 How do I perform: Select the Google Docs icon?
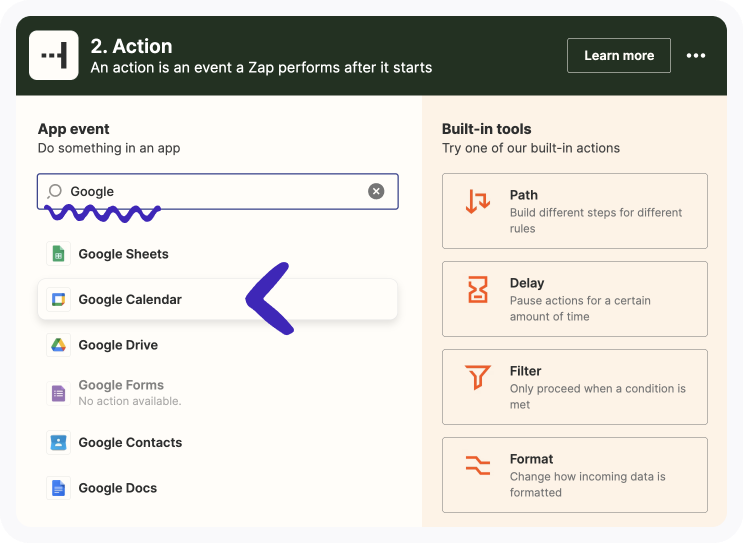pyautogui.click(x=58, y=488)
